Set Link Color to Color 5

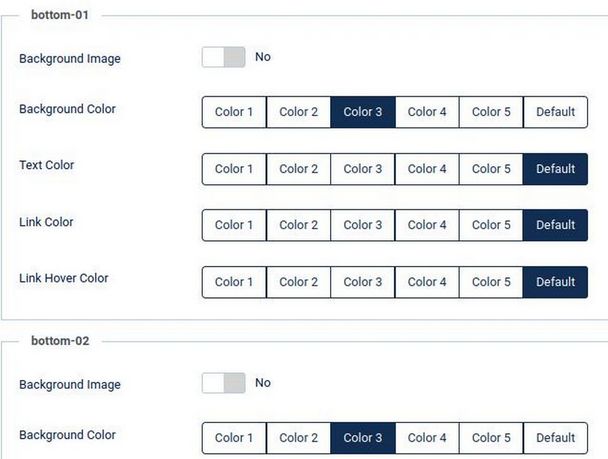491,225
